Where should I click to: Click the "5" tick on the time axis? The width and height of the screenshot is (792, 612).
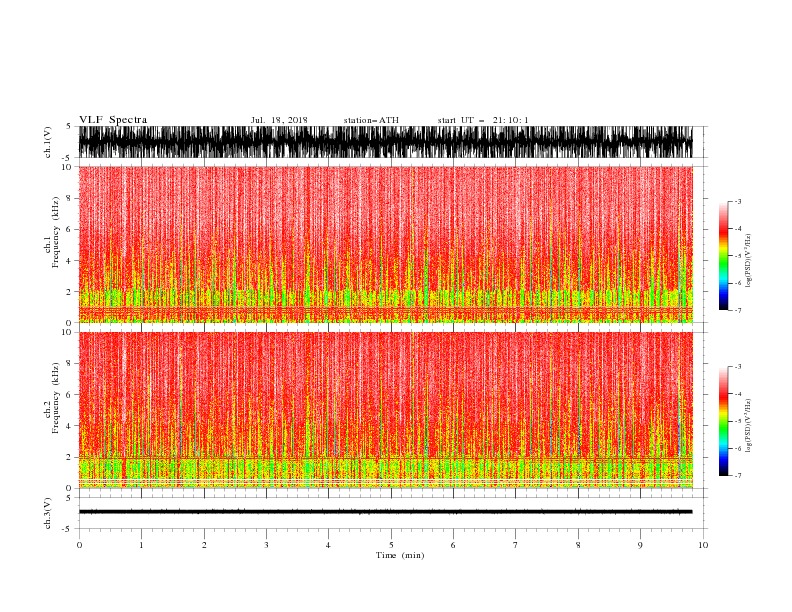(391, 545)
